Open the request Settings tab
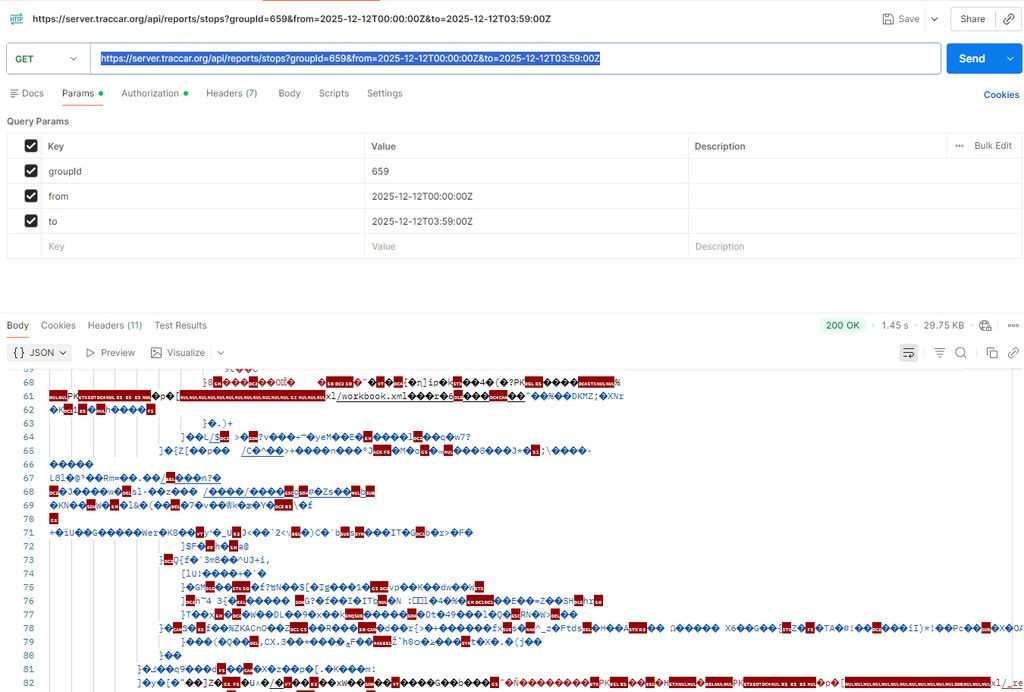 tap(385, 93)
